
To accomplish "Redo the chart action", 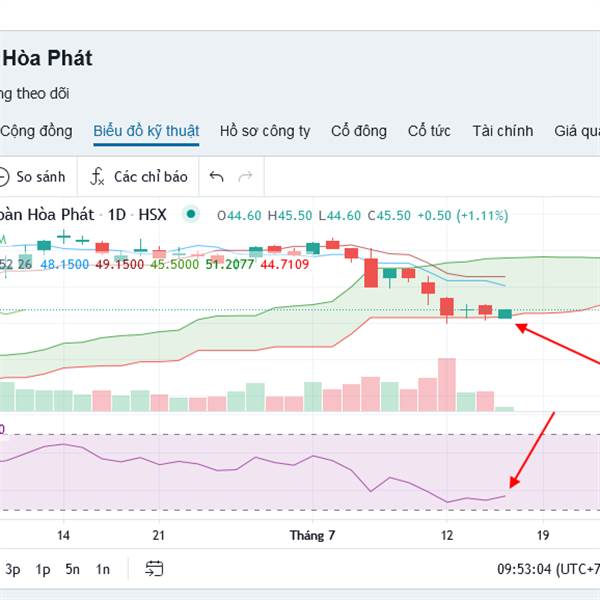I will click(245, 177).
